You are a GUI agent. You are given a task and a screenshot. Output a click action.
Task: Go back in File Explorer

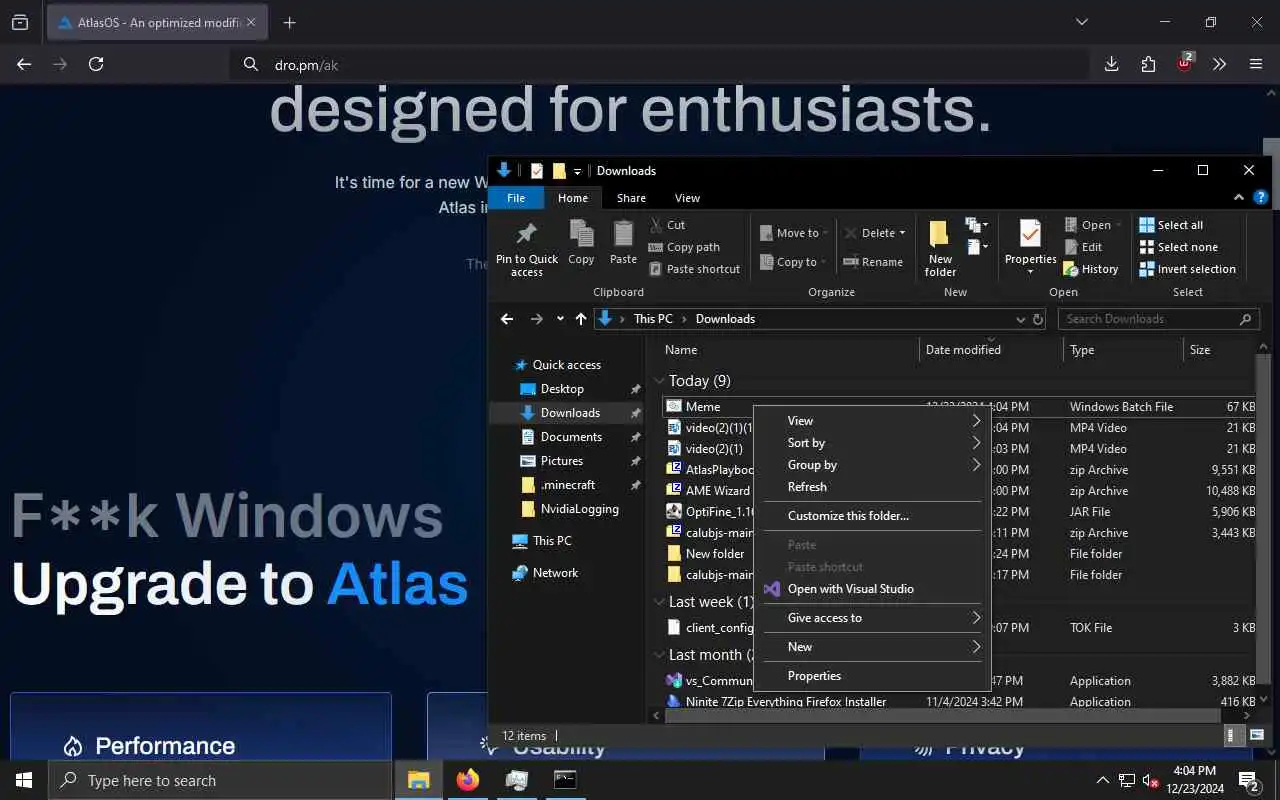point(507,319)
